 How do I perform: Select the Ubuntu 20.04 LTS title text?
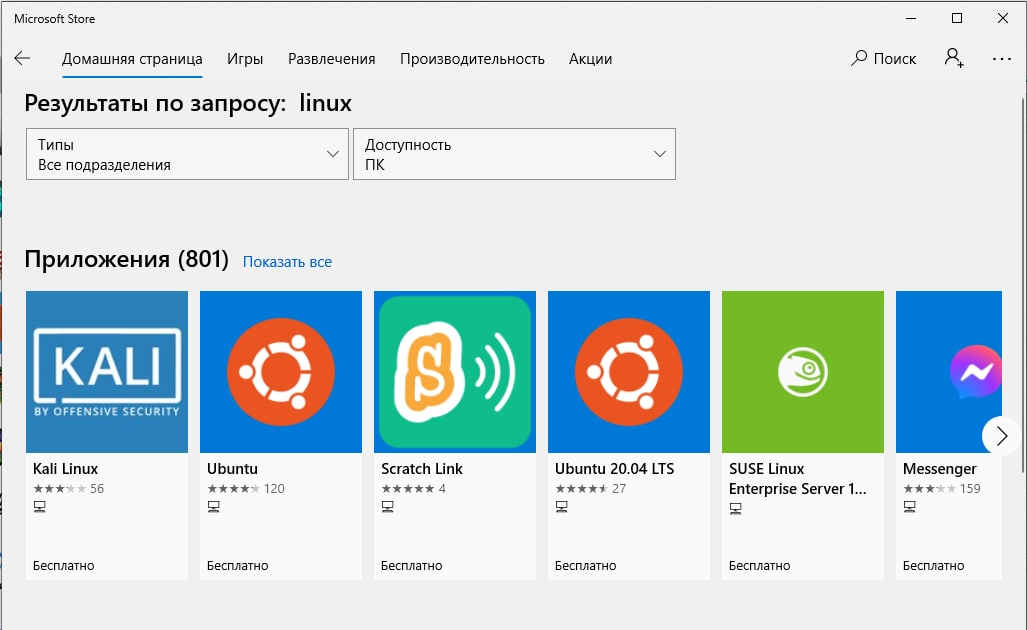click(614, 469)
